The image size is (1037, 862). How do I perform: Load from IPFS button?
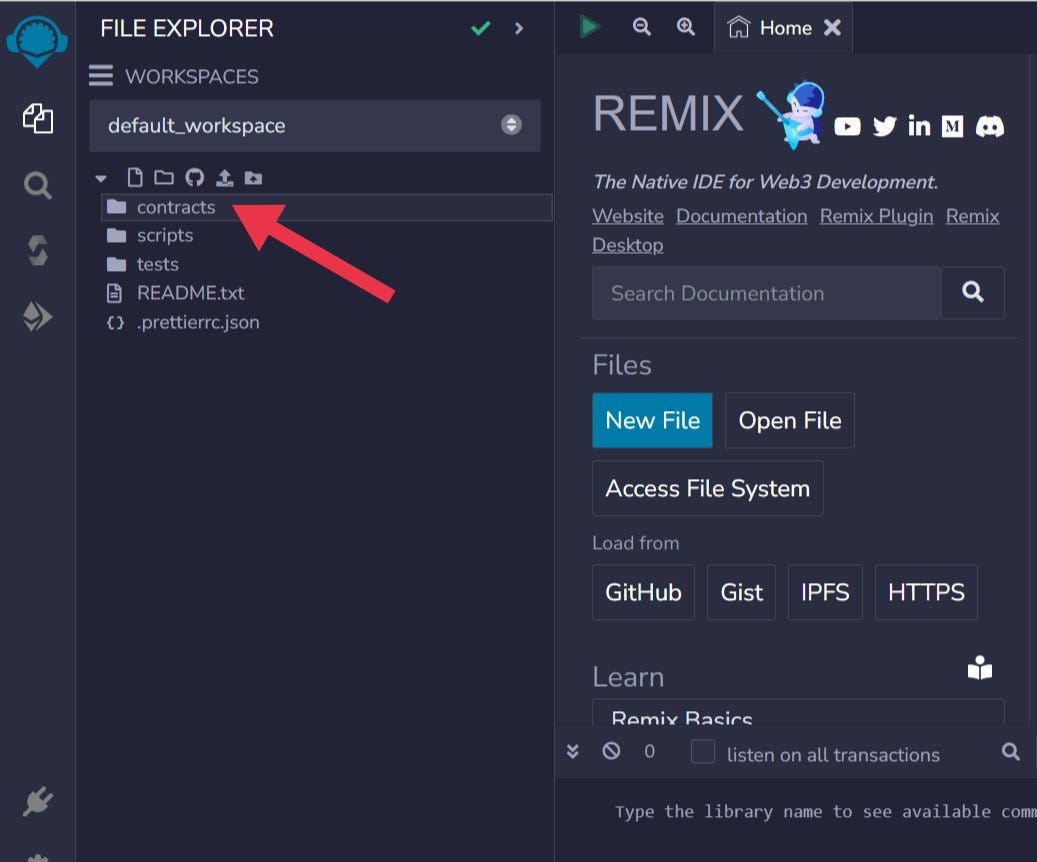825,592
